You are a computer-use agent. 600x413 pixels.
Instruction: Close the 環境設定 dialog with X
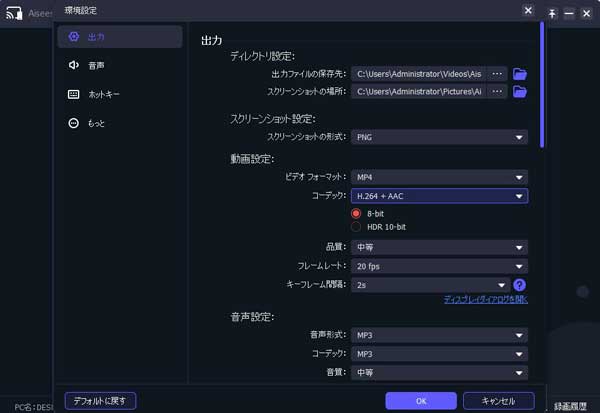(528, 10)
